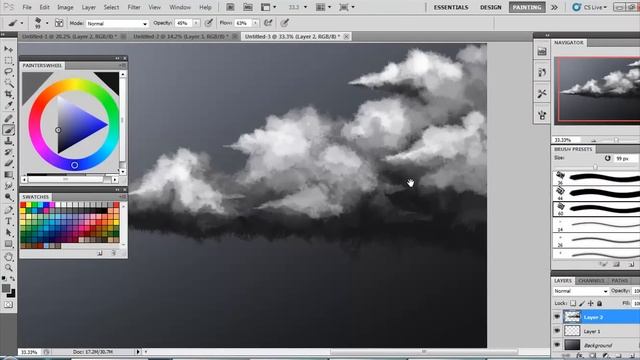Switch to Untitled-2 document tab
640x360 pixels.
(x=181, y=36)
